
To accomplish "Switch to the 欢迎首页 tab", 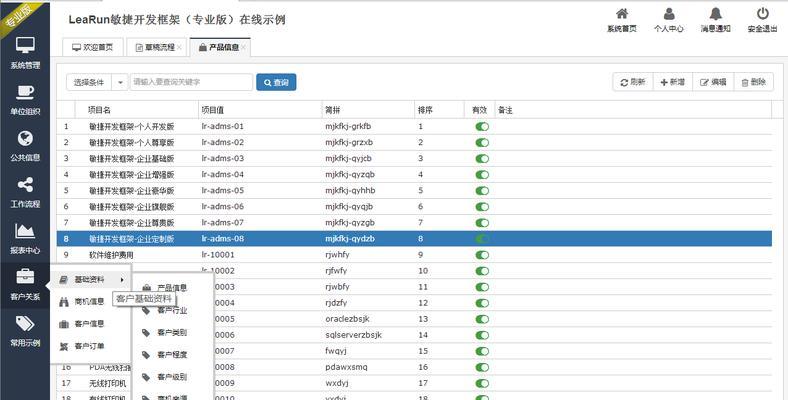I will (x=92, y=47).
